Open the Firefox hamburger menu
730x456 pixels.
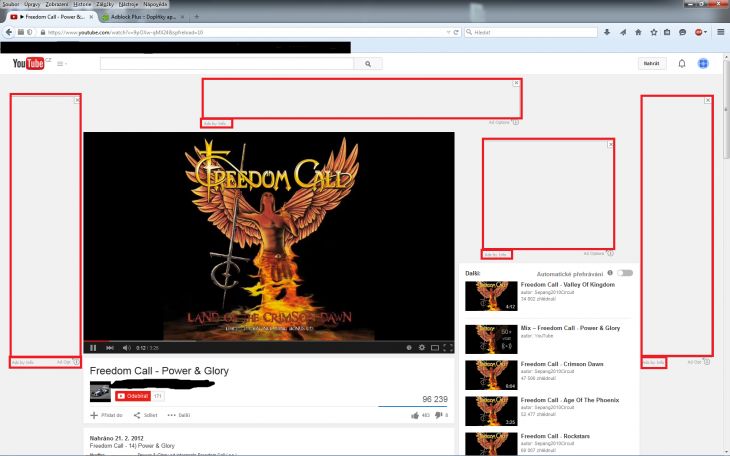(x=721, y=32)
